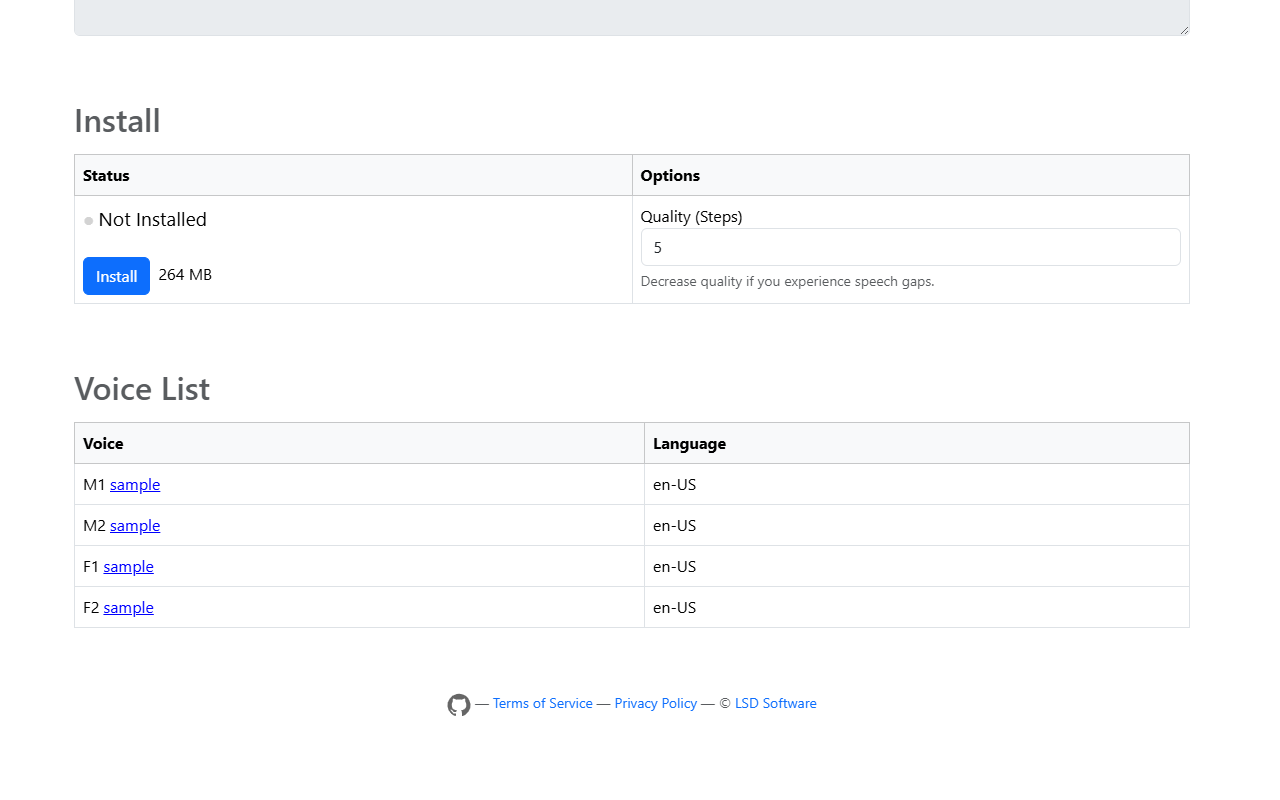Select the Voice column header
Viewport: 1280px width, 800px height.
click(x=103, y=443)
